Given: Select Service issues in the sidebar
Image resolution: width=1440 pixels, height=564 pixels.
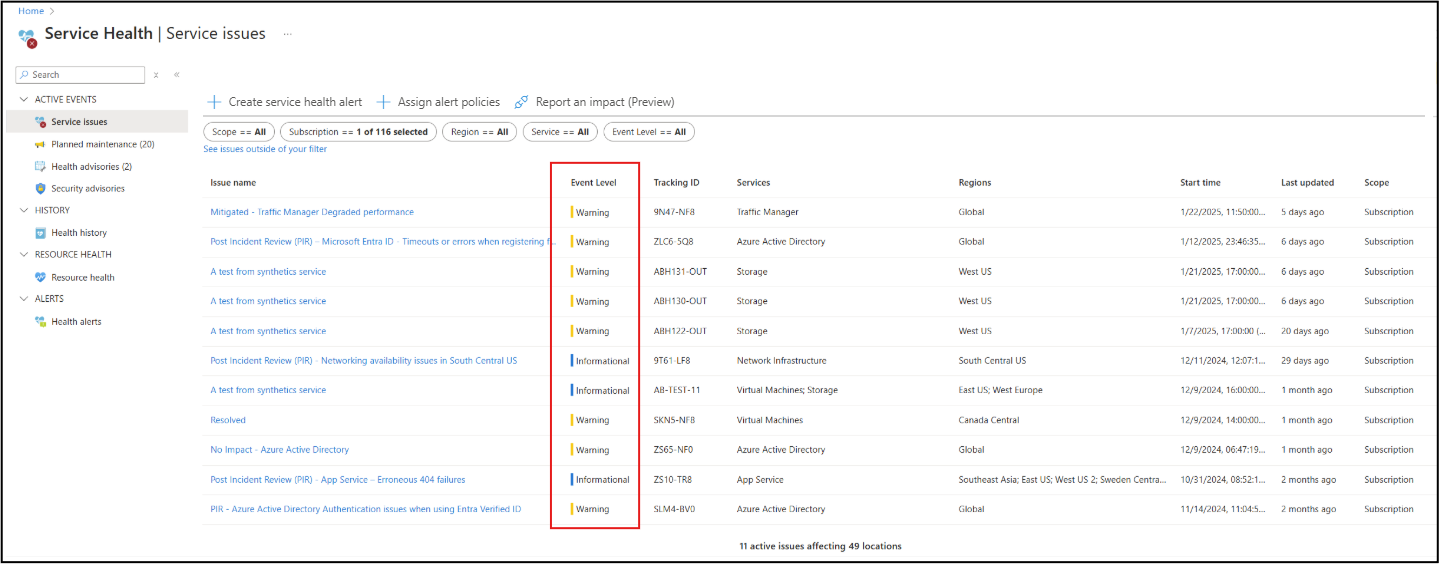Looking at the screenshot, I should point(95,122).
